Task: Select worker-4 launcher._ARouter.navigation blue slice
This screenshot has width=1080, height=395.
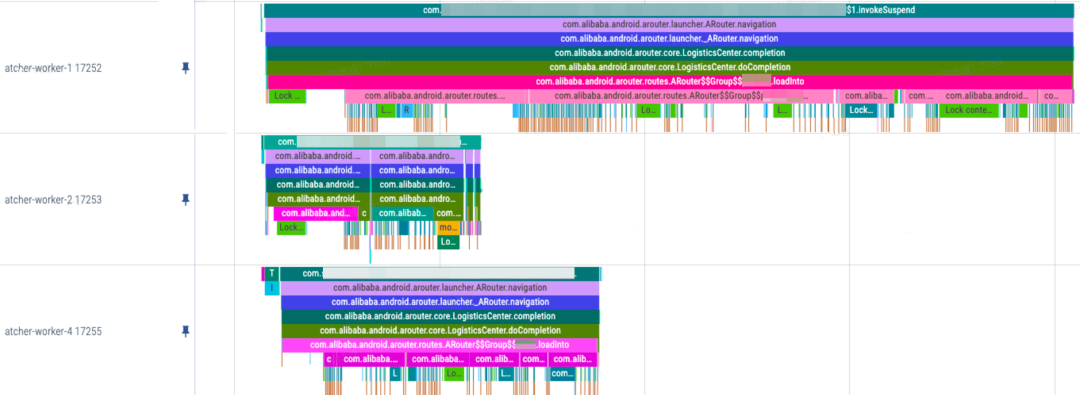Action: [x=439, y=302]
